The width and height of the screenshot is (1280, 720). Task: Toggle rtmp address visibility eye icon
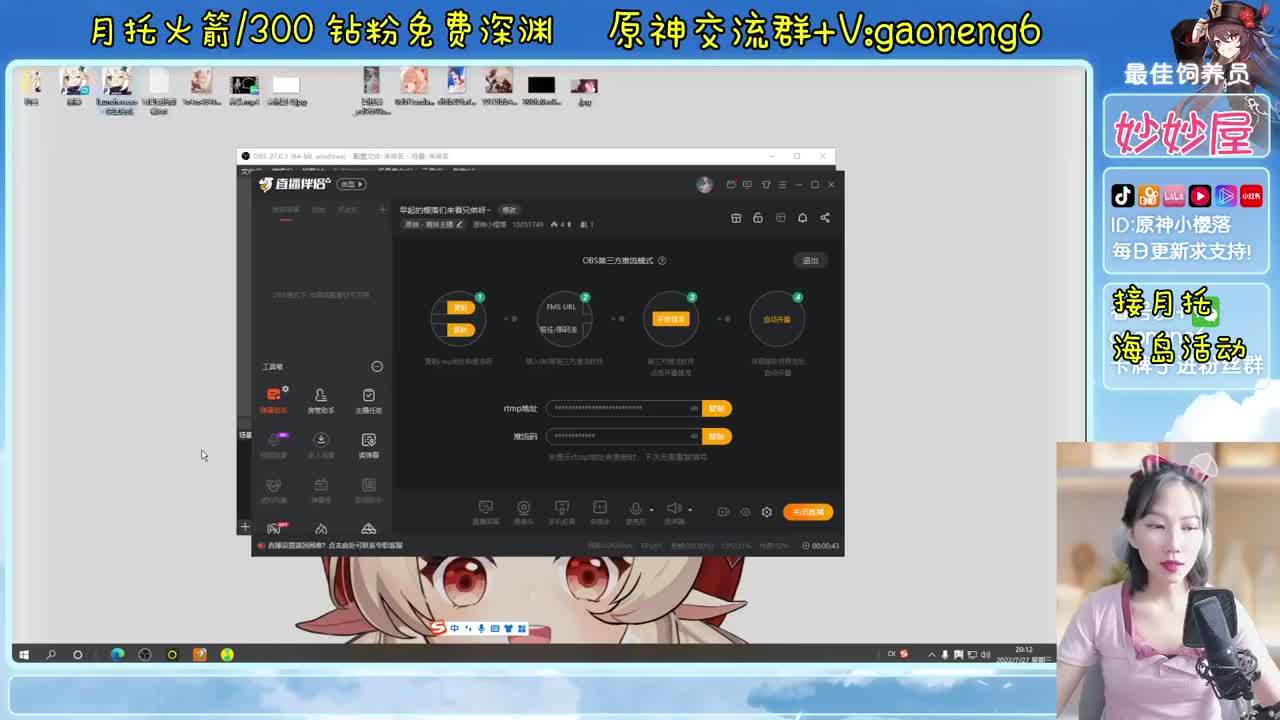694,408
